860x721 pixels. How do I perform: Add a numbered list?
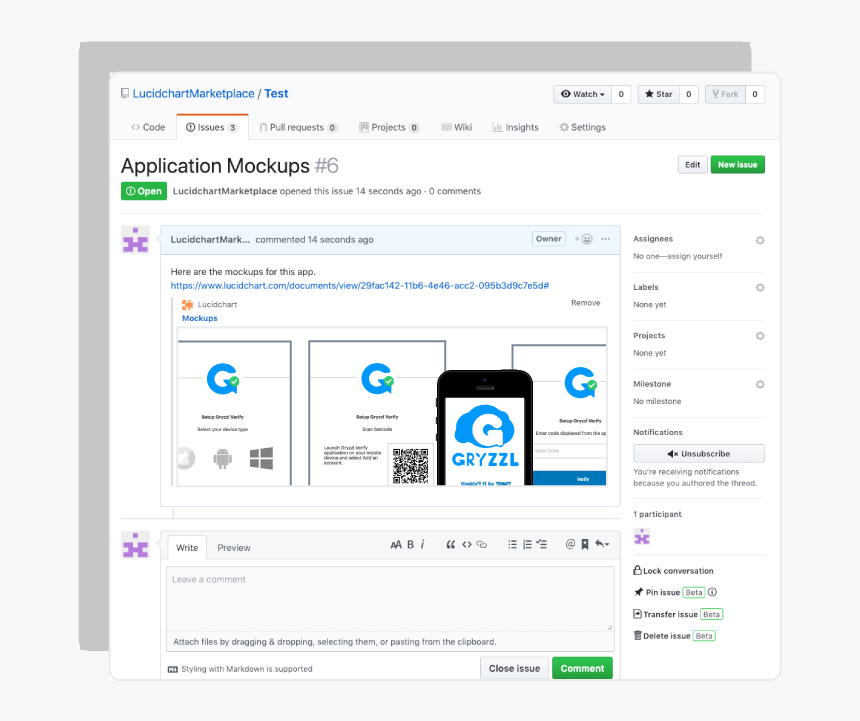coord(527,544)
